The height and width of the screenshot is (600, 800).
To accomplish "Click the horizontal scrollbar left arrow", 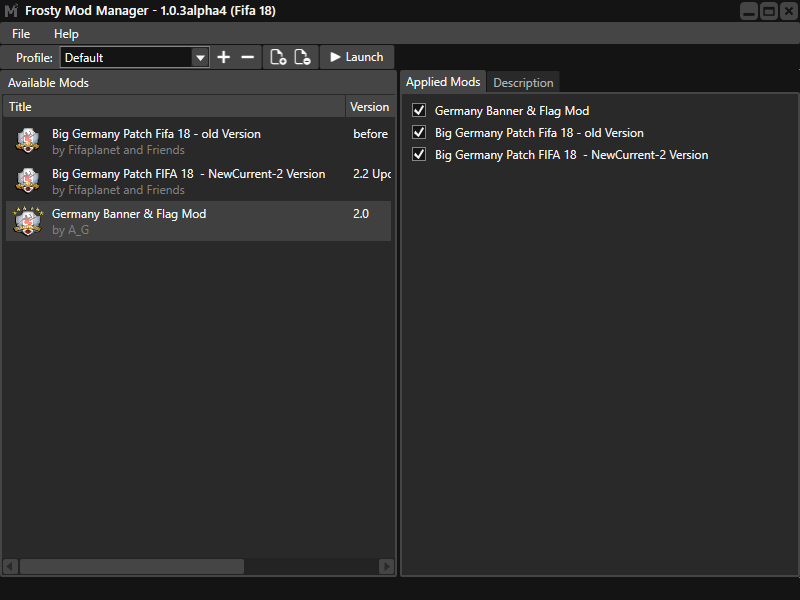I will pos(11,566).
